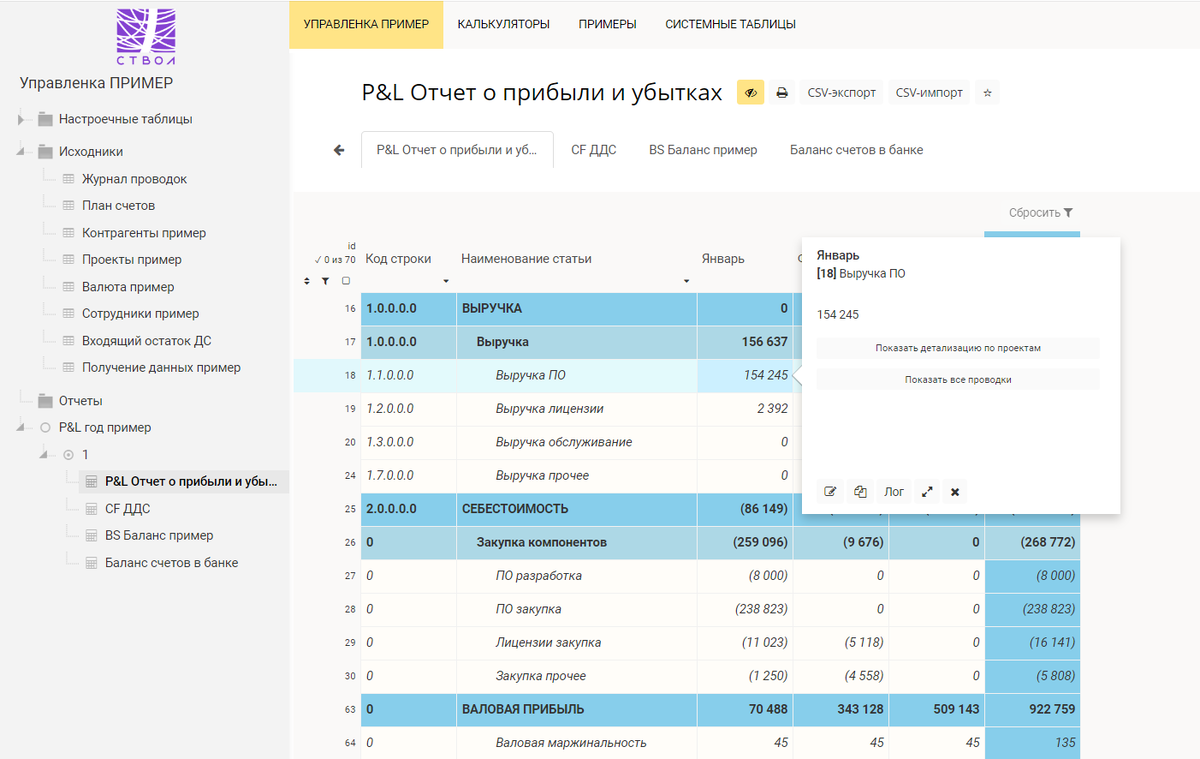The width and height of the screenshot is (1200, 759).
Task: Click calculator icon beside BS Баланс пример in tree
Action: point(91,536)
